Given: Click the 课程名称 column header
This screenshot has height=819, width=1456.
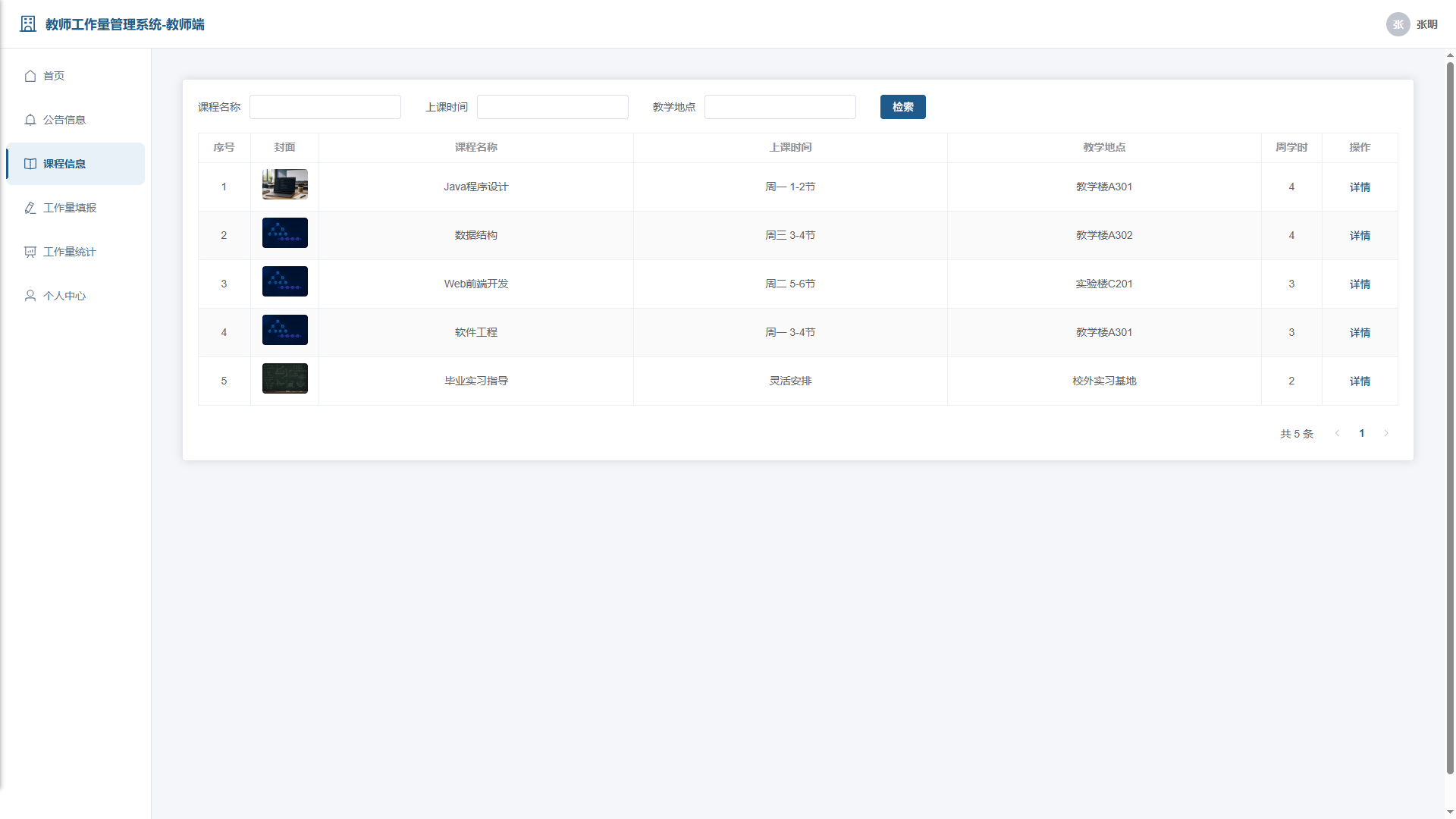Looking at the screenshot, I should pyautogui.click(x=476, y=147).
